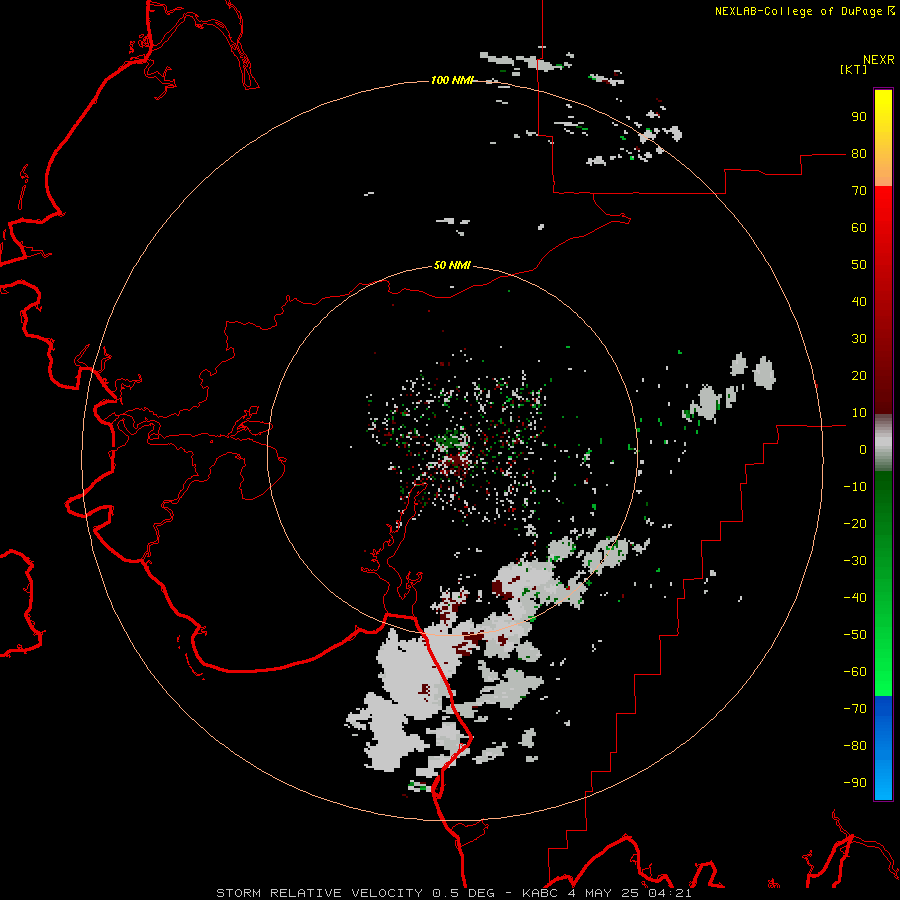Viewport: 900px width, 900px height.
Task: Click the NEXR label at top right
Action: point(879,60)
